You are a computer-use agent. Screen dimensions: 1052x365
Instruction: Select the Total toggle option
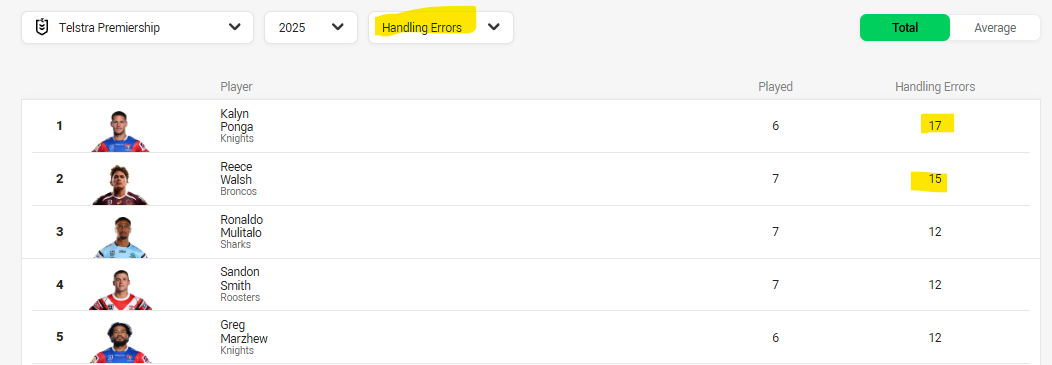pos(904,28)
